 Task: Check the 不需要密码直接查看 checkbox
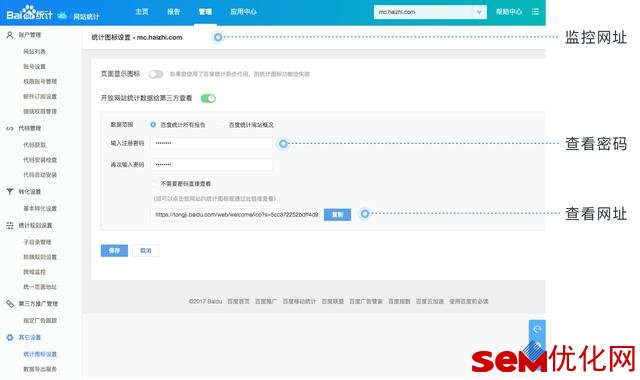pyautogui.click(x=154, y=184)
